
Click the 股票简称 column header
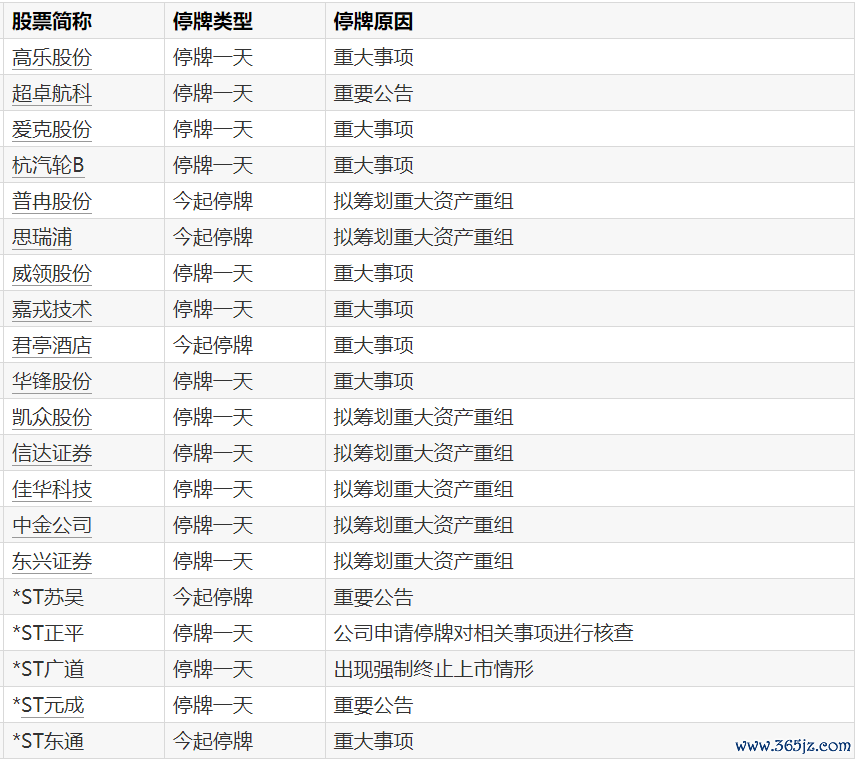tap(51, 21)
